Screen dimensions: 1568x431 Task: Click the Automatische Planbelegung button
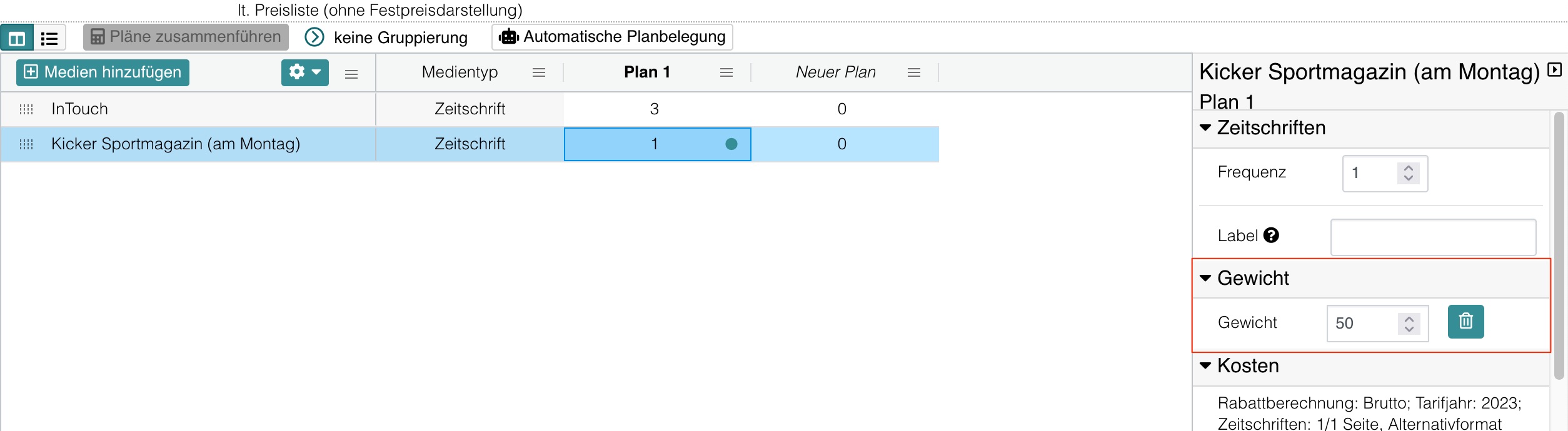point(612,37)
